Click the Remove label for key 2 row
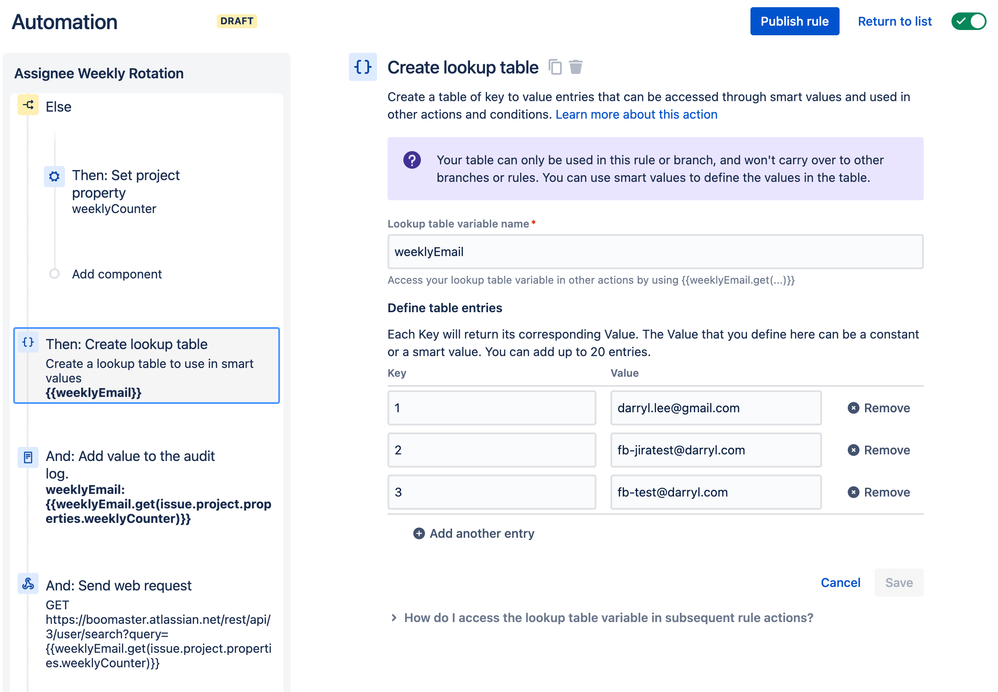This screenshot has width=998, height=692. pos(887,450)
